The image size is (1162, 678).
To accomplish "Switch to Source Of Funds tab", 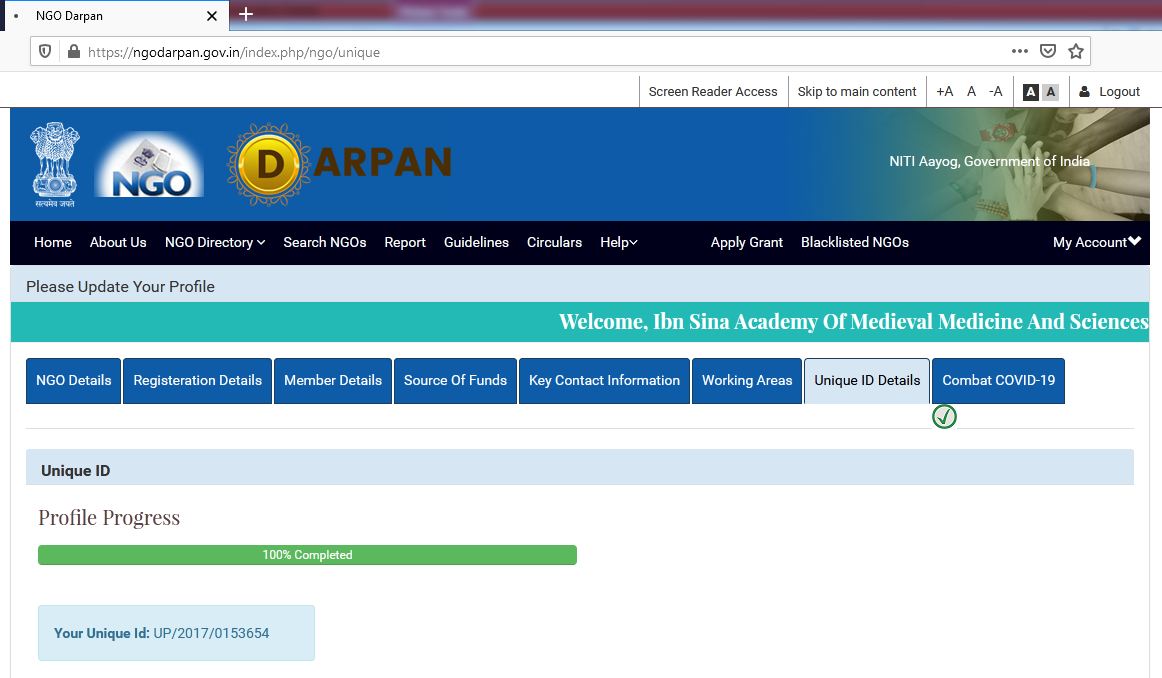I will [x=455, y=381].
